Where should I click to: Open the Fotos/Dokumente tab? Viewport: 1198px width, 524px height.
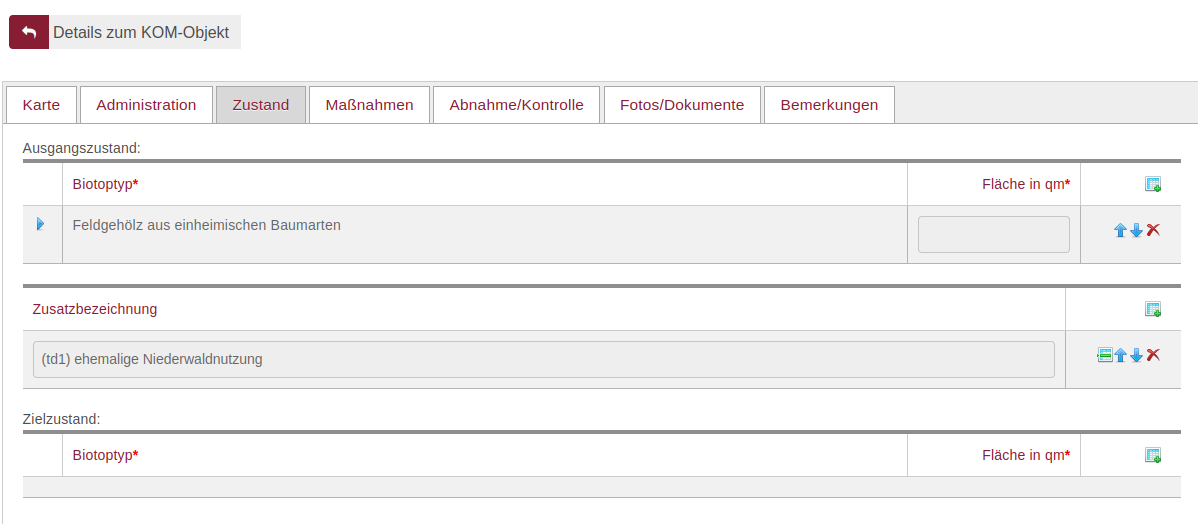682,105
